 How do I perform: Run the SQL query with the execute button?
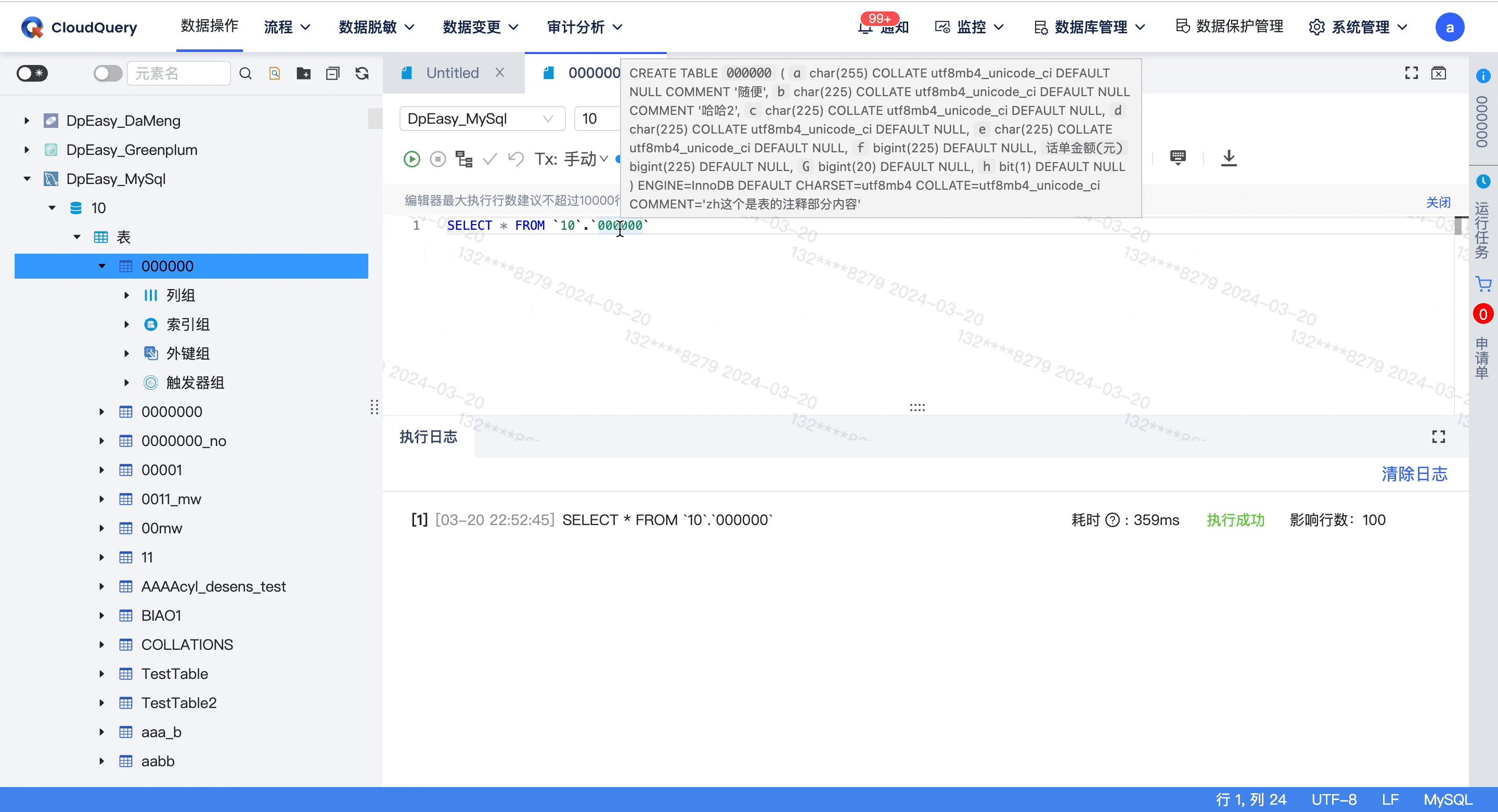click(x=412, y=159)
